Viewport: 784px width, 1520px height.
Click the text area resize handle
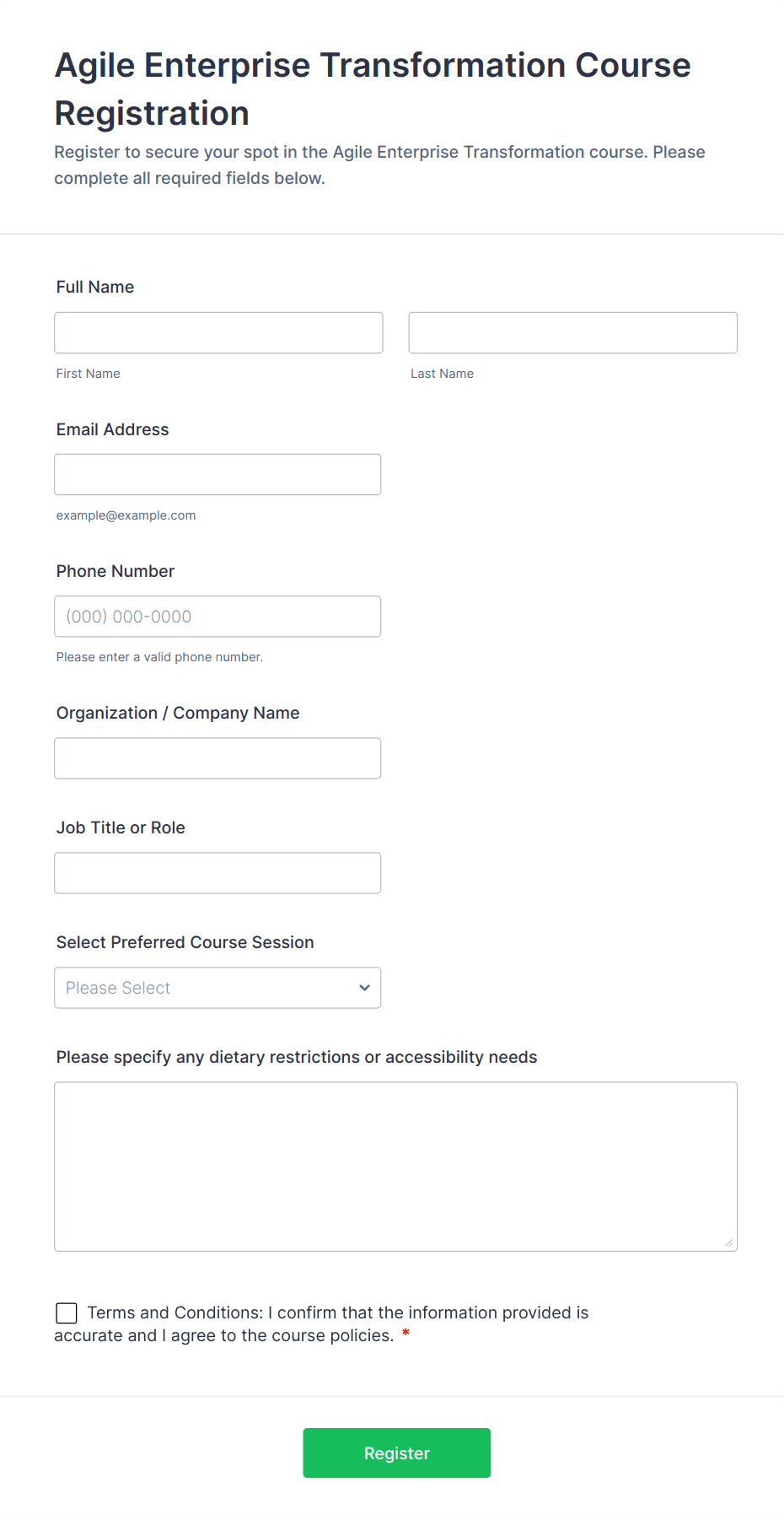point(729,1242)
